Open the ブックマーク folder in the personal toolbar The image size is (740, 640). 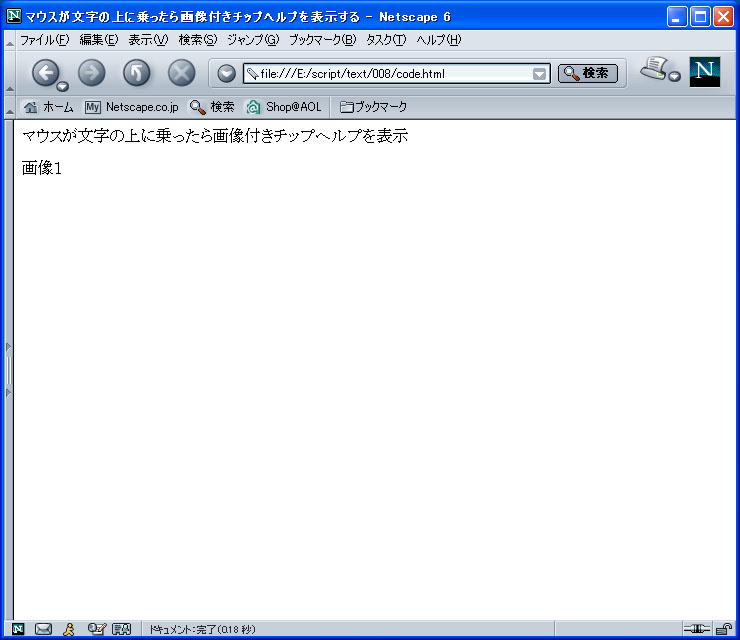[374, 107]
